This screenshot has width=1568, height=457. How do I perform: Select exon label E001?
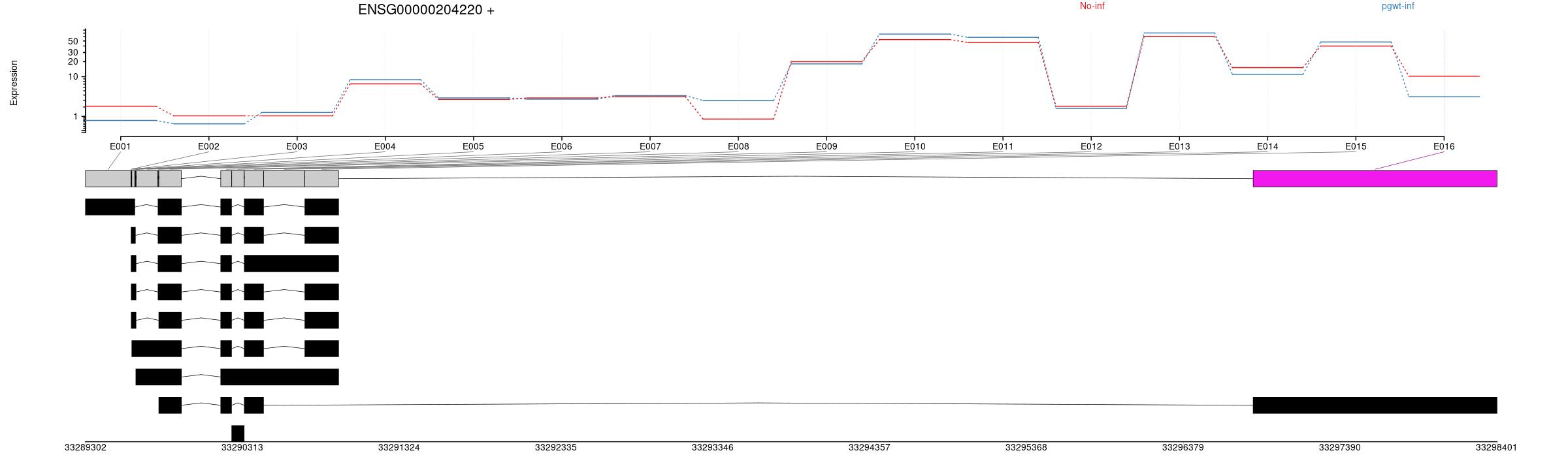click(120, 146)
